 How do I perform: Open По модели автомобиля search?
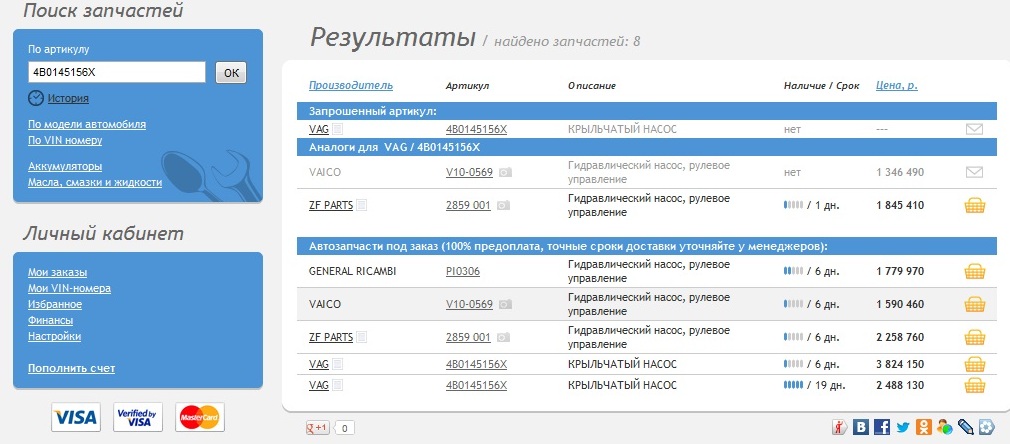(87, 124)
